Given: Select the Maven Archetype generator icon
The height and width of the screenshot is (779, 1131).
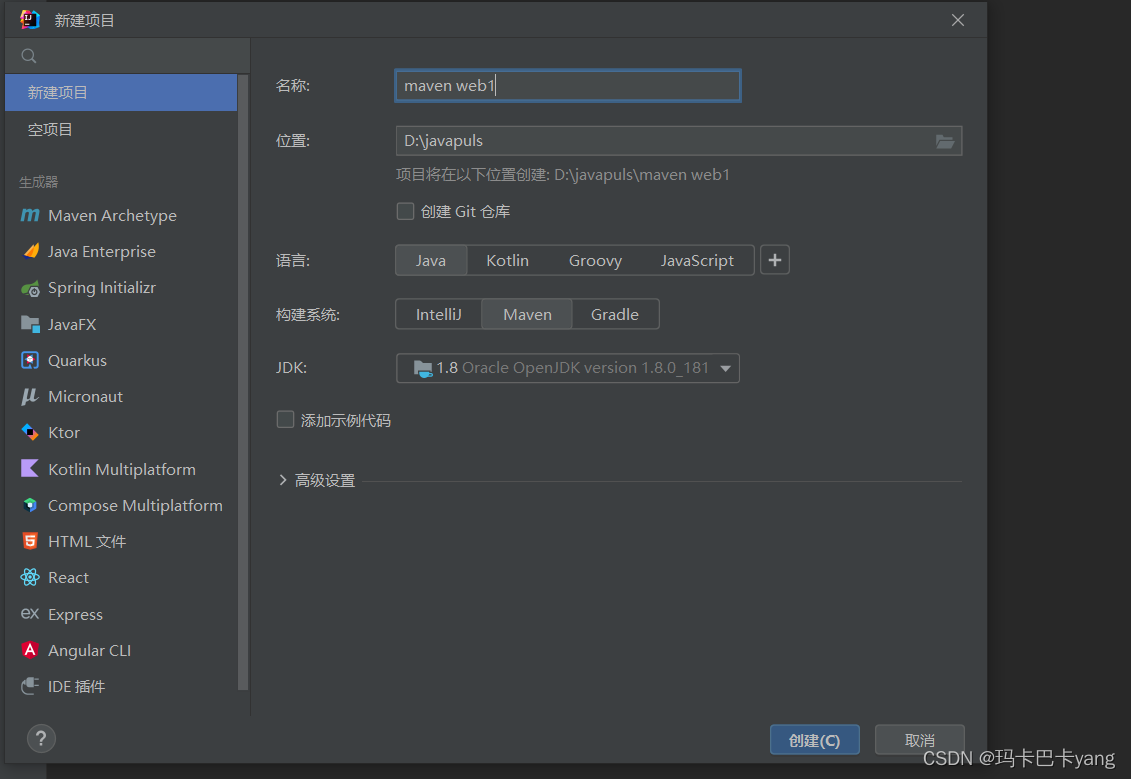Looking at the screenshot, I should (30, 215).
